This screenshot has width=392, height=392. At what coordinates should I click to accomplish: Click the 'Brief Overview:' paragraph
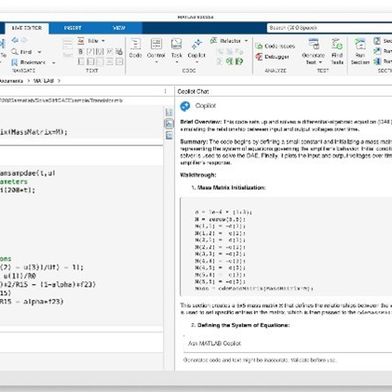point(286,125)
